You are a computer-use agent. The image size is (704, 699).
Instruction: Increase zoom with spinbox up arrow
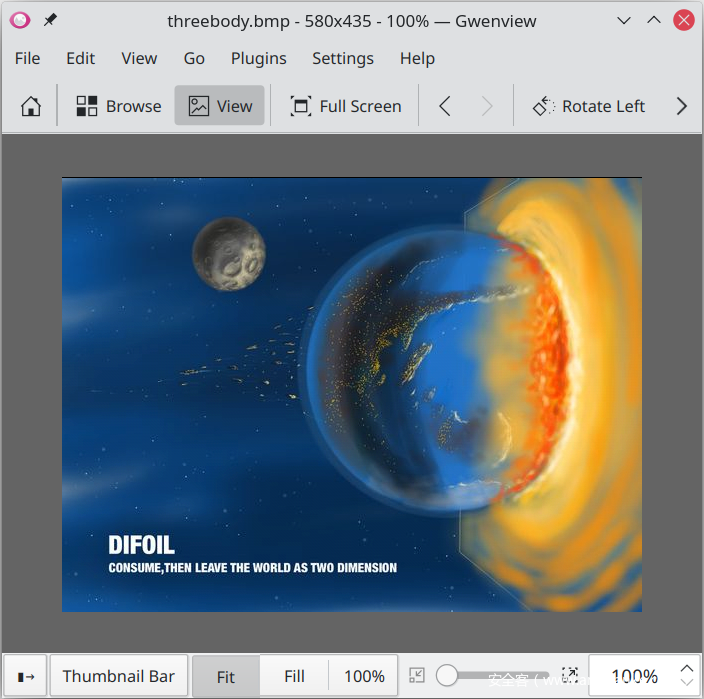[x=686, y=668]
